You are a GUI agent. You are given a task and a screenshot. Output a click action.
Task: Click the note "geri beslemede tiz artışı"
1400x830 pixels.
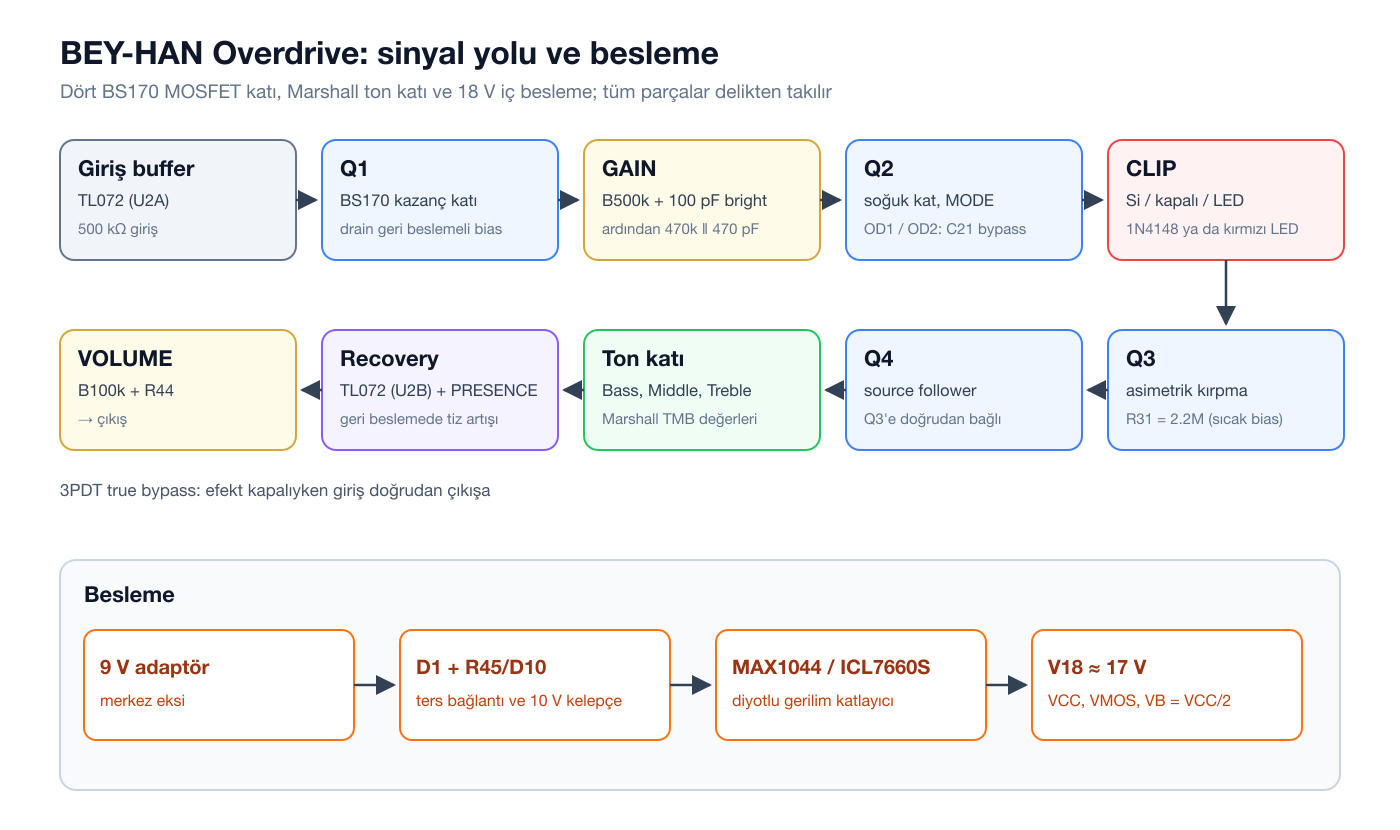click(x=419, y=419)
